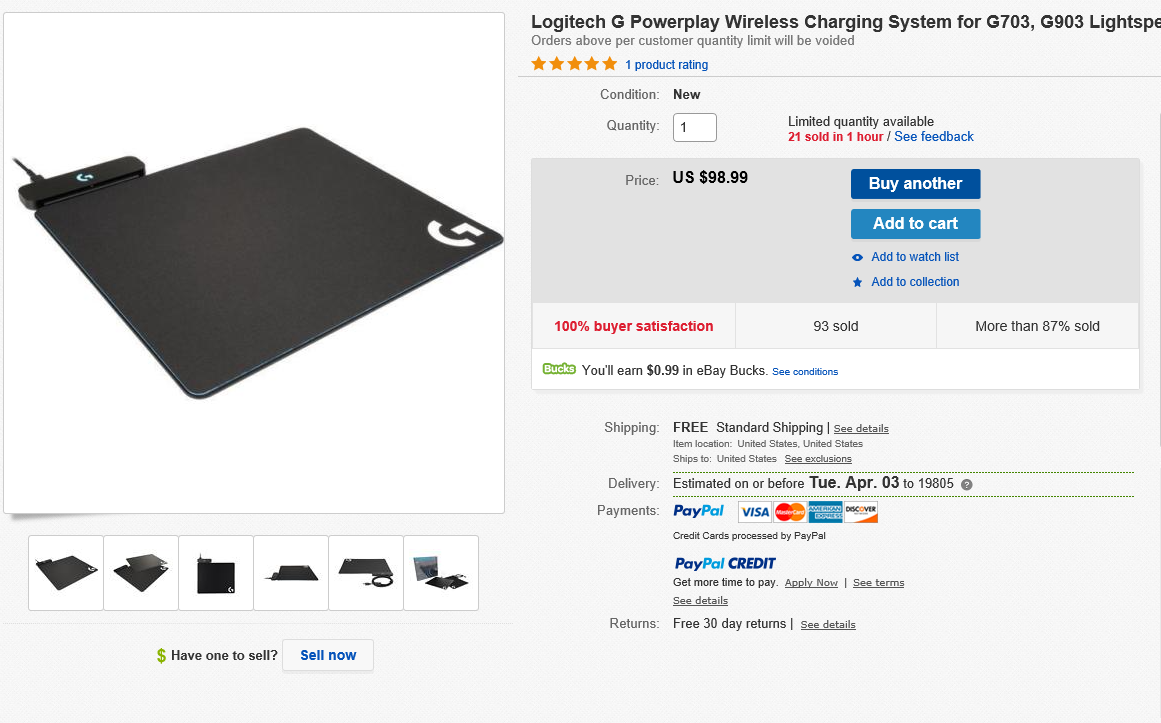
Task: Click the delivery help question mark icon
Action: click(x=966, y=484)
